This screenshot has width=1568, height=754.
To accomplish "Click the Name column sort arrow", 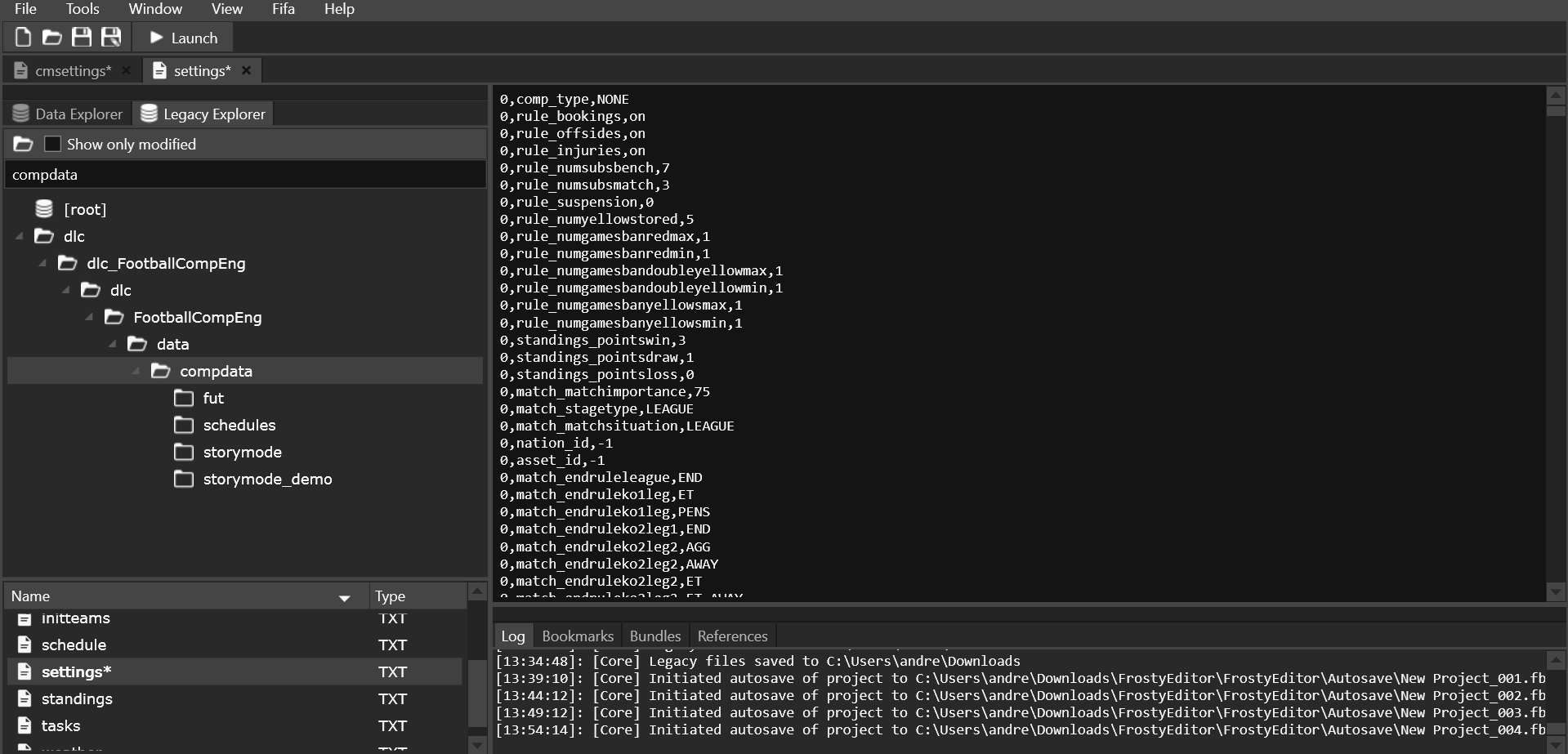I will [x=344, y=598].
